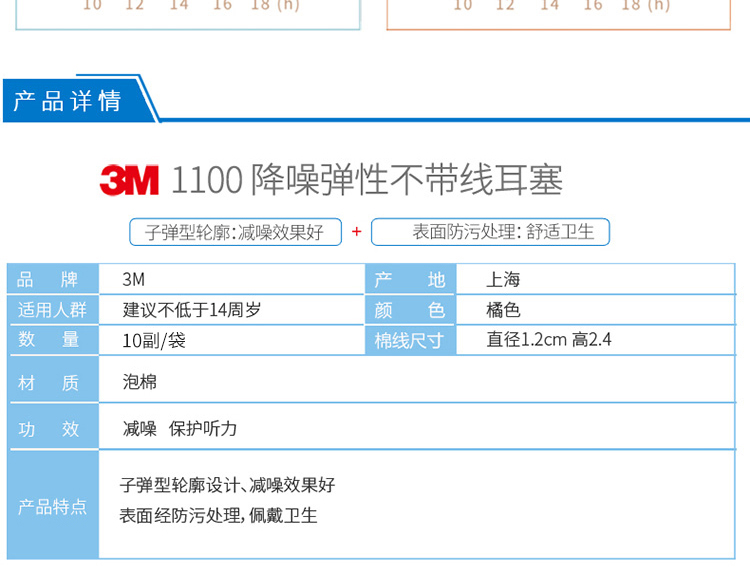Click the 减噪 保护听力 value
Viewport: 750px width, 567px height.
click(x=179, y=428)
